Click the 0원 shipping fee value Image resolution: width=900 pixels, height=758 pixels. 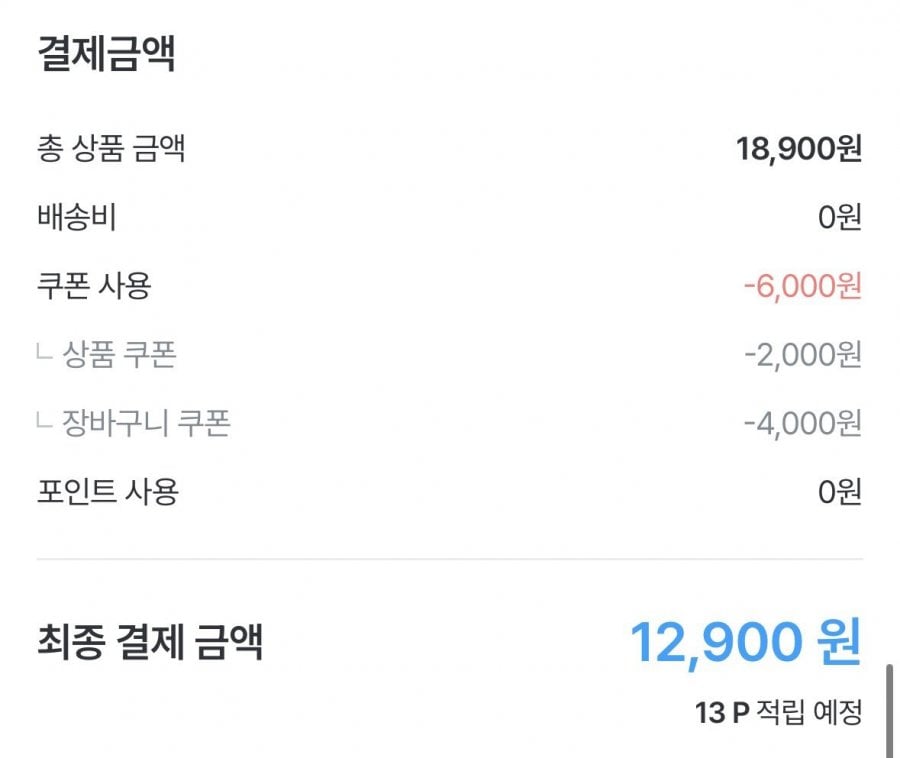point(839,218)
